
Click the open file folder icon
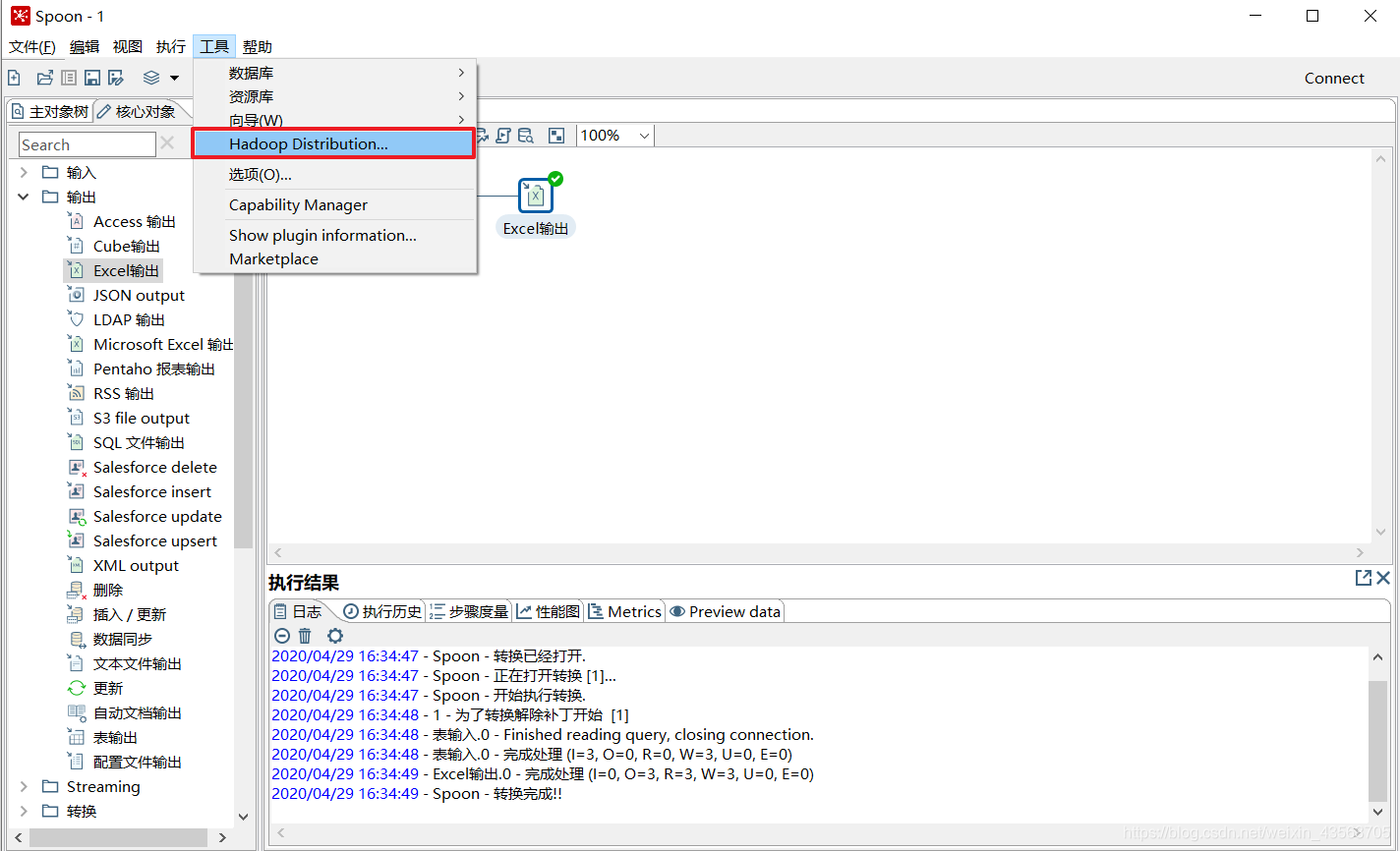(x=44, y=78)
